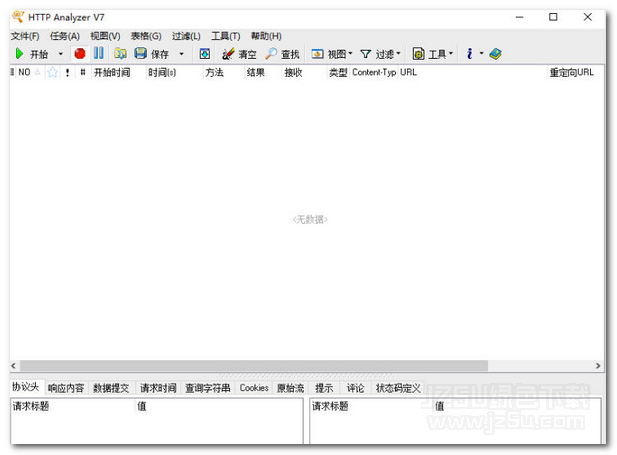
Task: Open the 表格(G) menu
Action: pyautogui.click(x=146, y=36)
